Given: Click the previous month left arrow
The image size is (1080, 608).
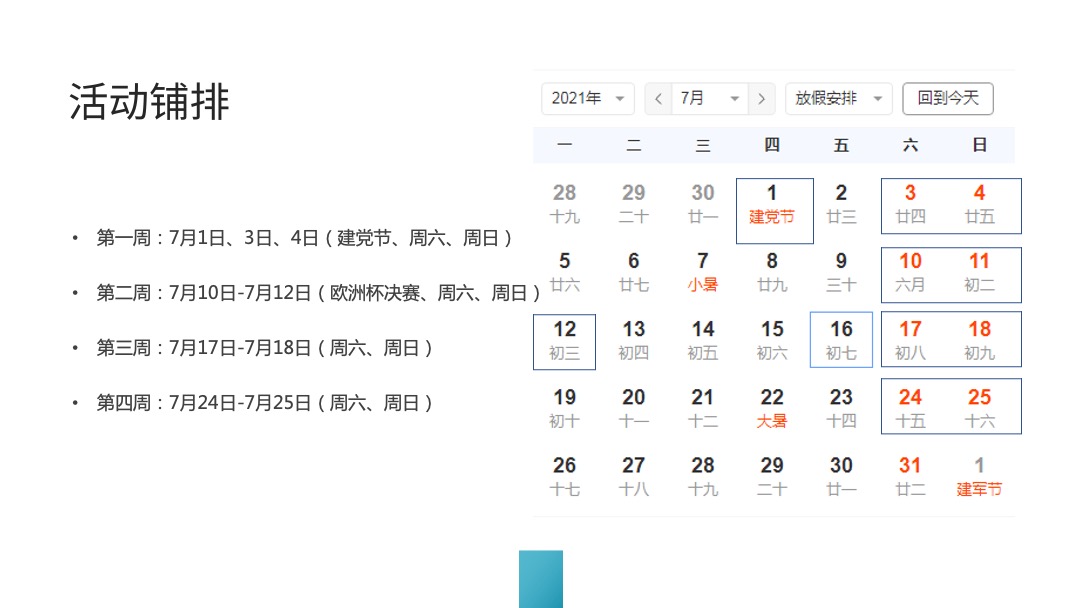Looking at the screenshot, I should click(x=657, y=98).
